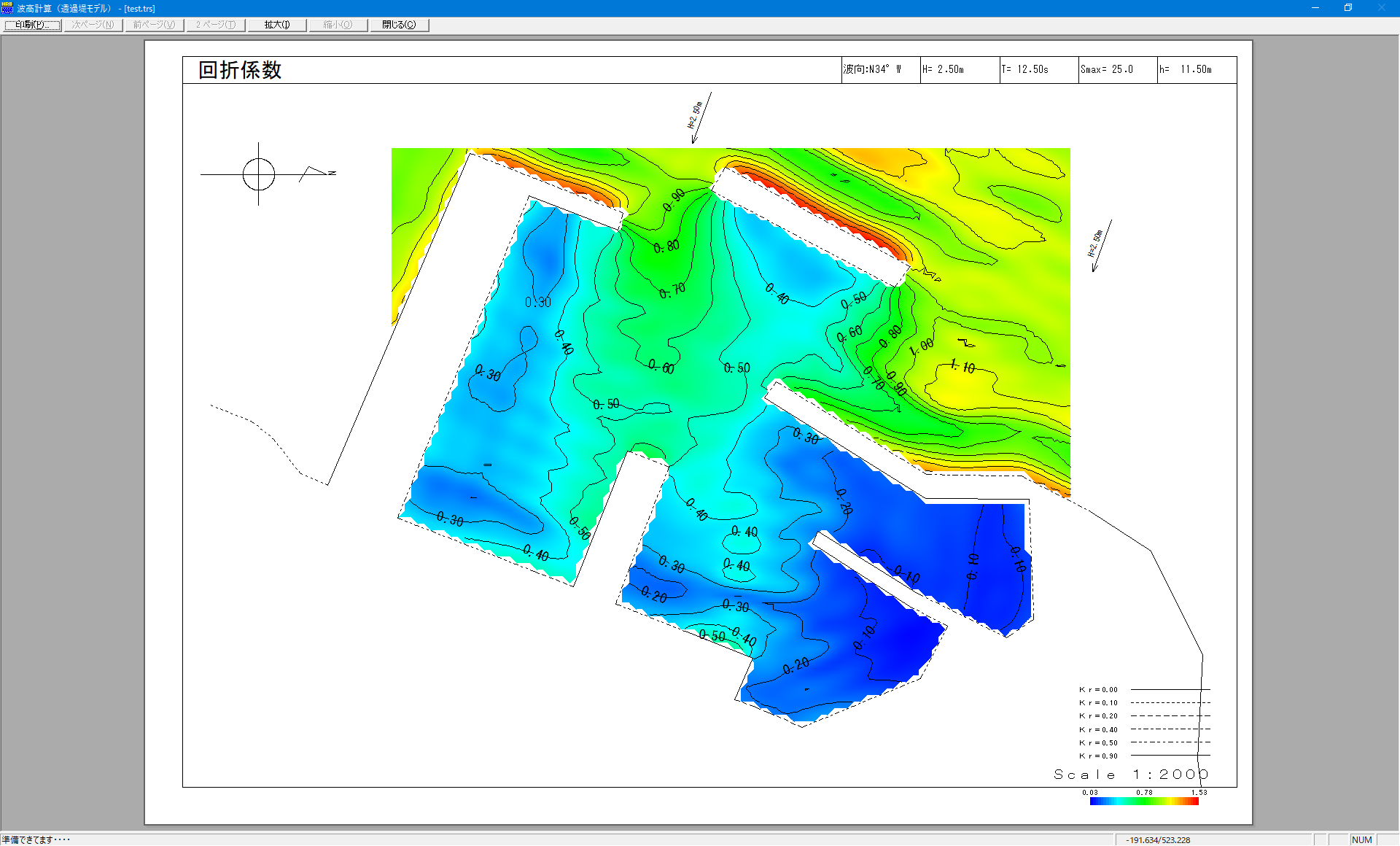This screenshot has height=846, width=1400.
Task: Click the H= 2.50m header cell
Action: (960, 69)
